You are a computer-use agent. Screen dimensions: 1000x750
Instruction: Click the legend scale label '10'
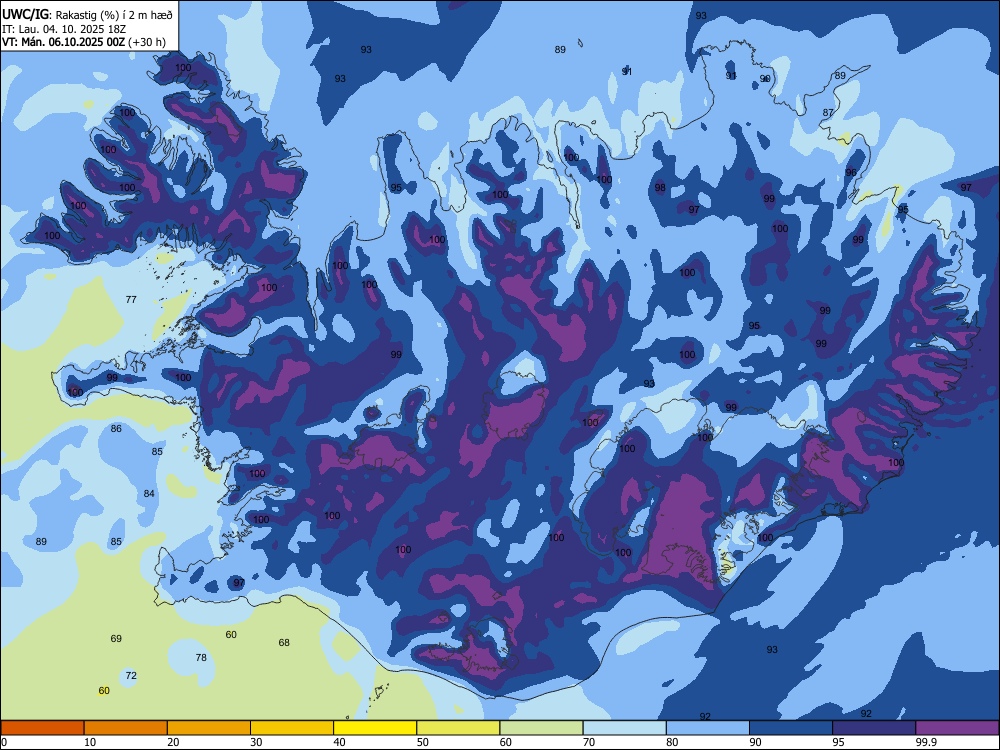pos(90,742)
